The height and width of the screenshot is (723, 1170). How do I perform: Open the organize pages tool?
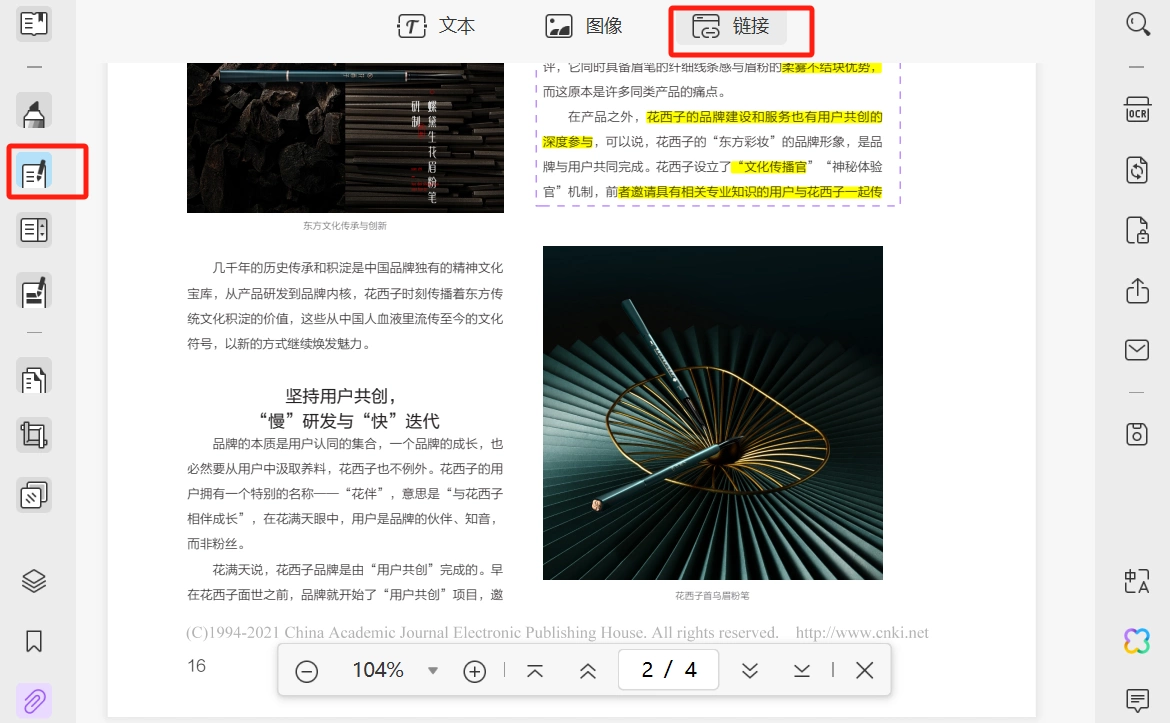point(34,378)
